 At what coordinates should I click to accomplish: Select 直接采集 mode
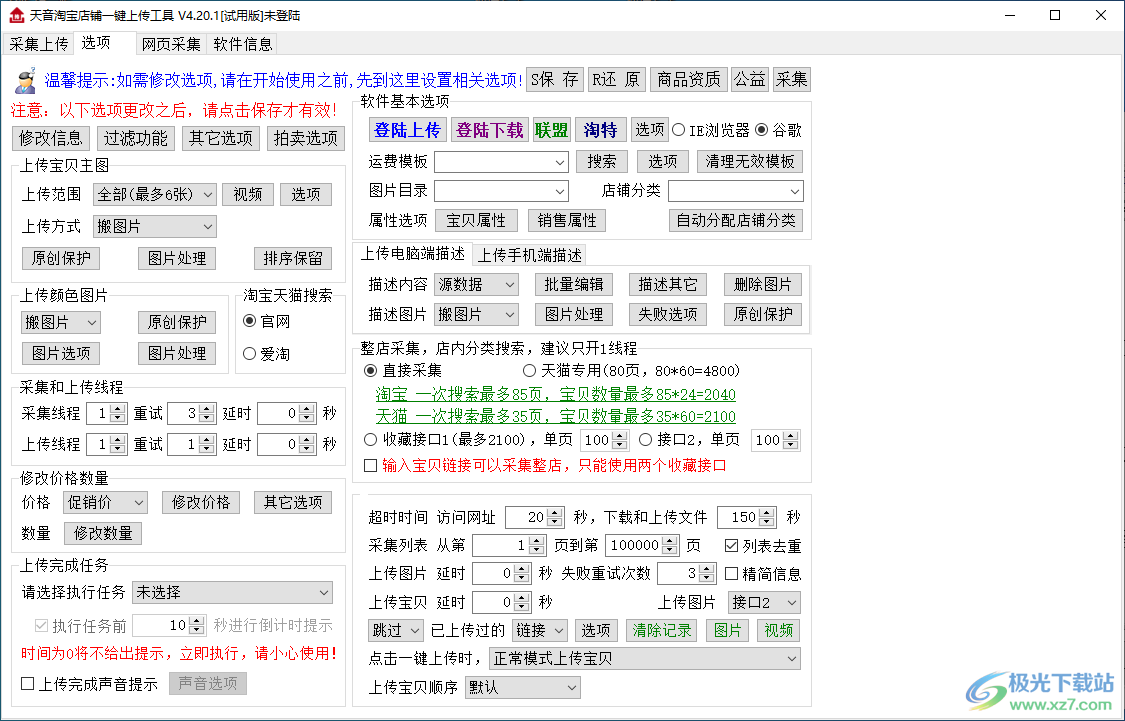[x=403, y=371]
